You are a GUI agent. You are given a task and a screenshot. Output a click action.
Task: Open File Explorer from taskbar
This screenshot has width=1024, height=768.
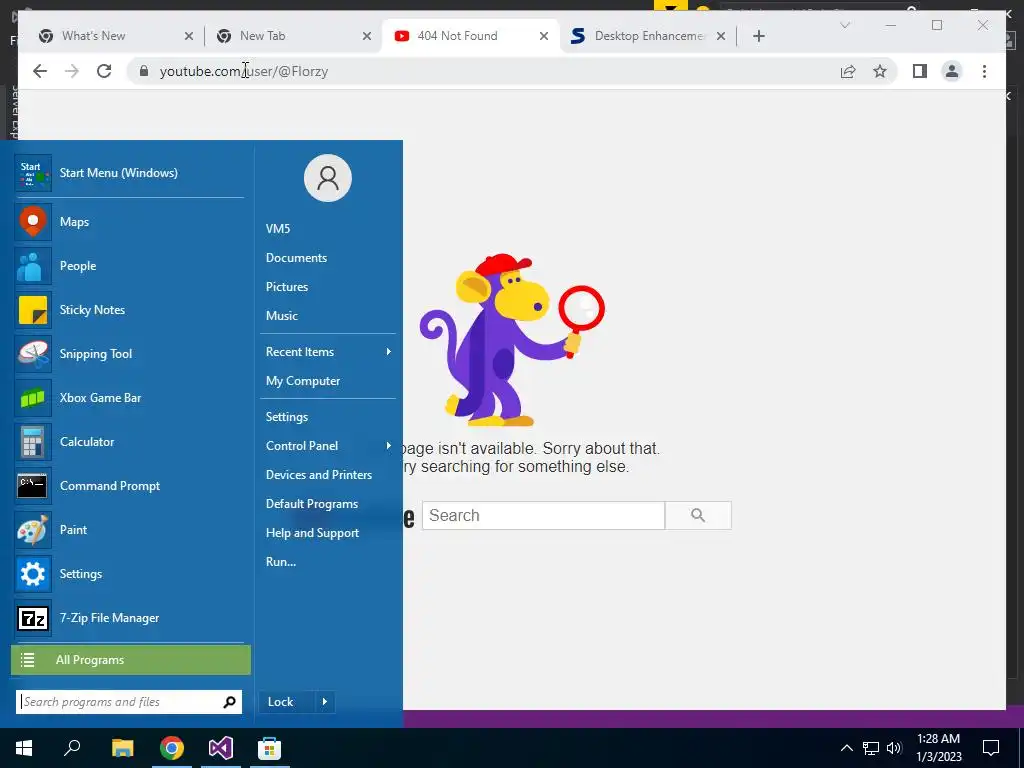click(122, 748)
